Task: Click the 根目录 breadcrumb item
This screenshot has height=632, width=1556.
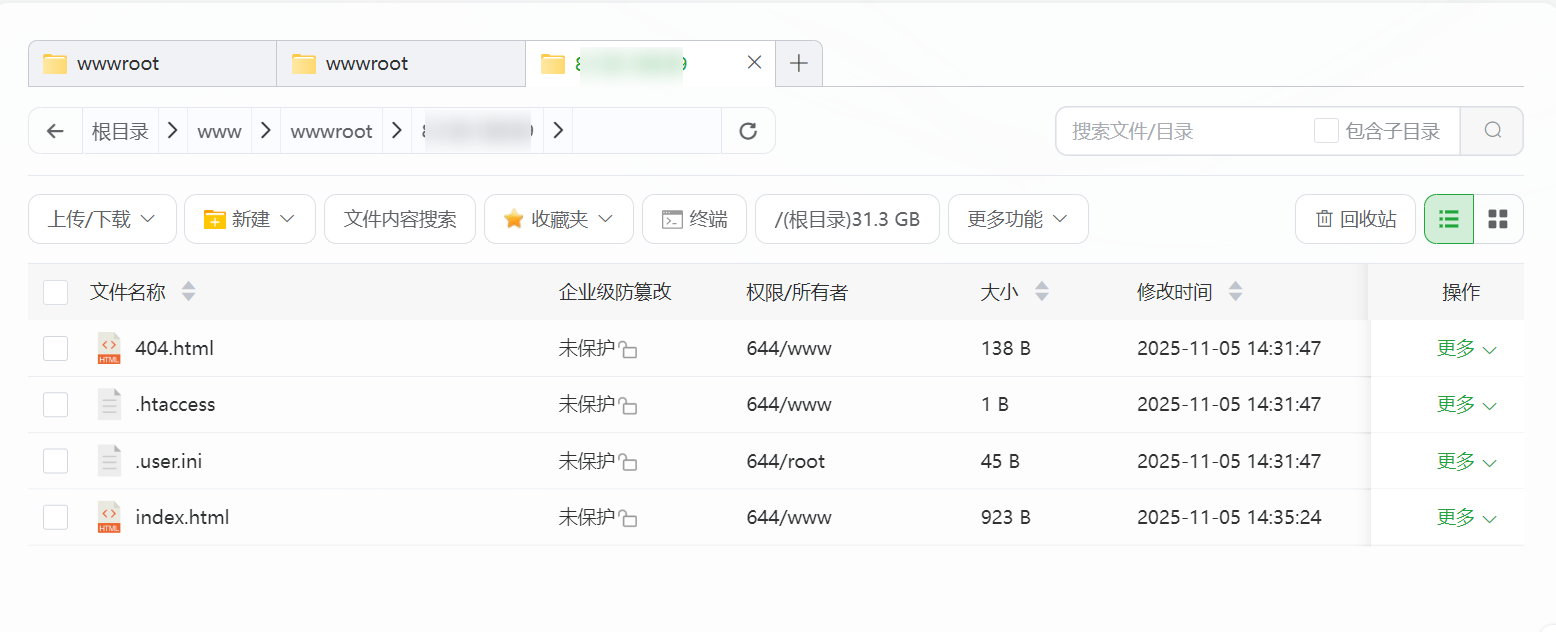Action: pos(120,130)
